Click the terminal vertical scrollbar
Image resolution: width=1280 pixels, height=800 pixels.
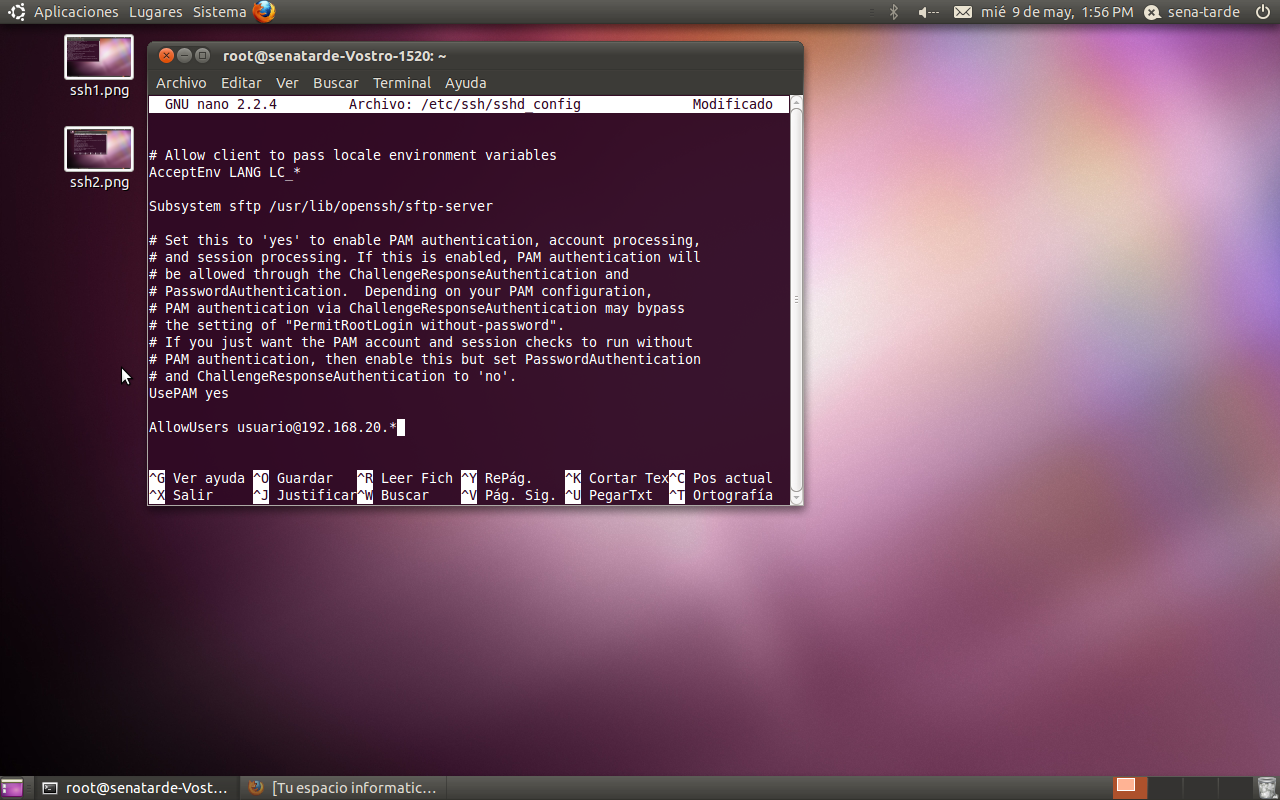tap(796, 300)
